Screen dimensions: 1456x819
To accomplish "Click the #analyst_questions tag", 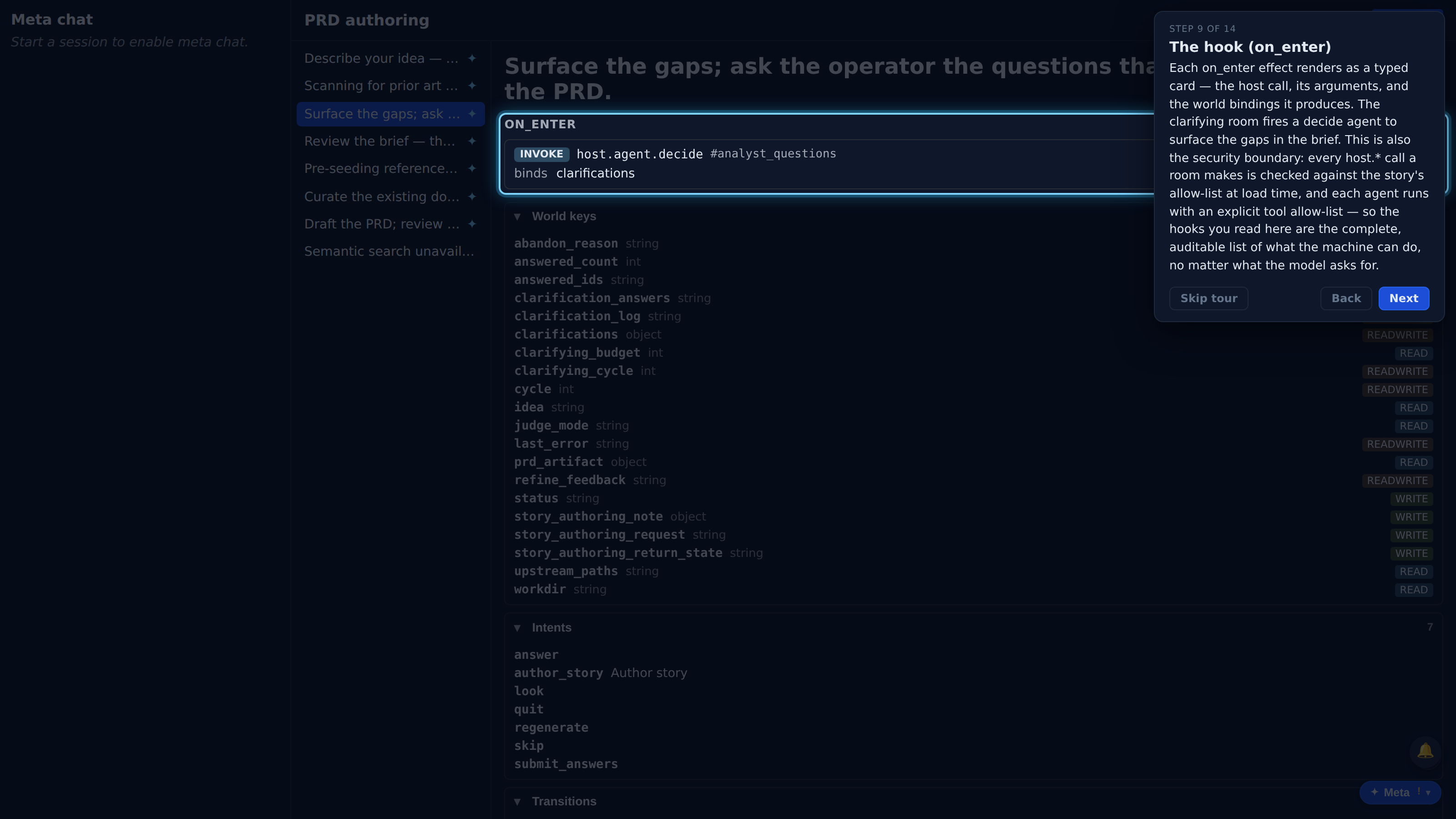I will [773, 154].
